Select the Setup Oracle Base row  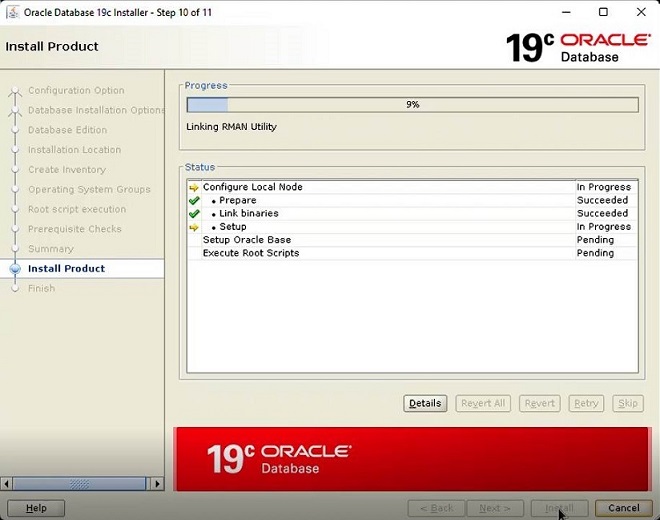(x=412, y=240)
